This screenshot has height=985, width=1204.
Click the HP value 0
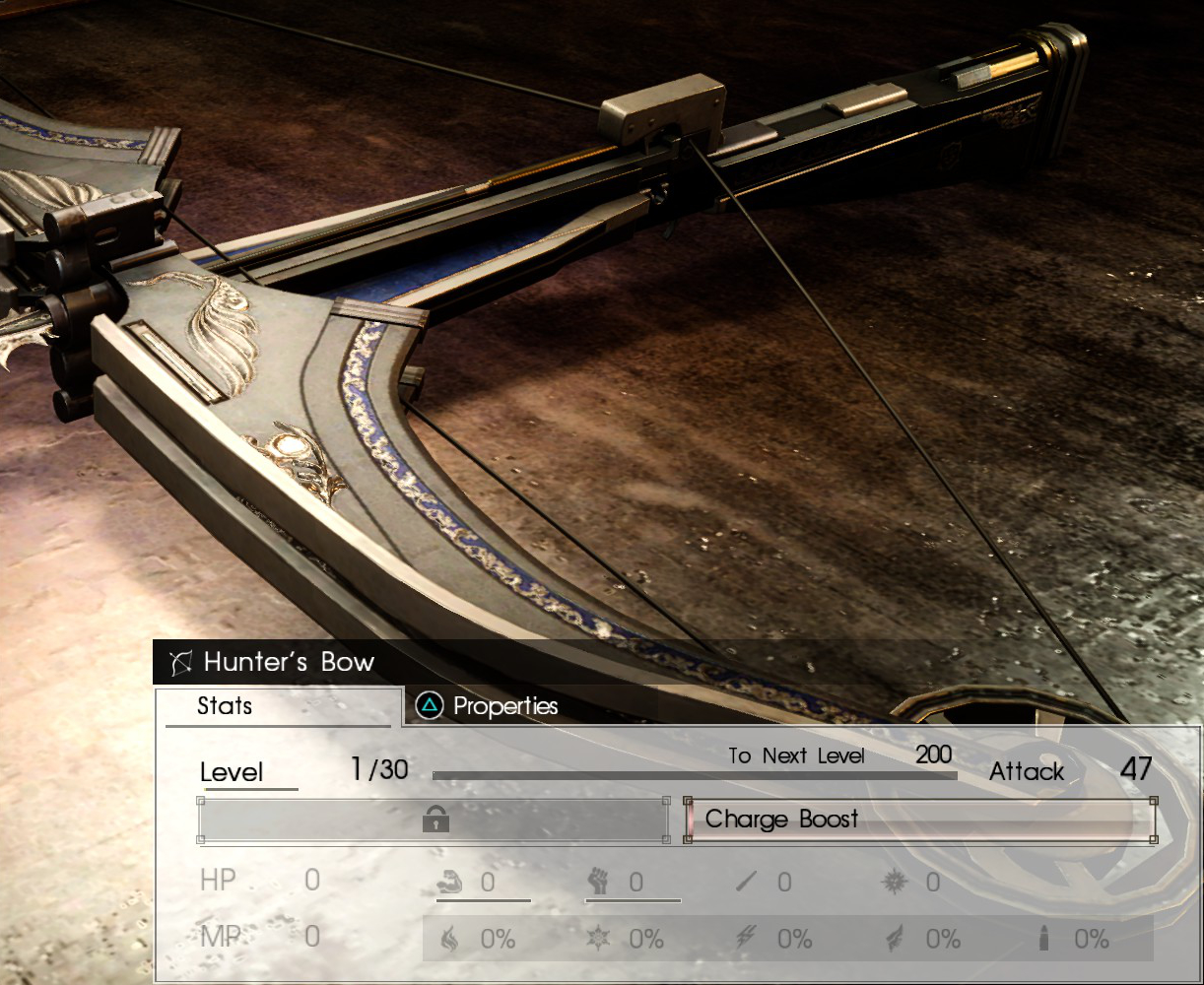tap(312, 880)
